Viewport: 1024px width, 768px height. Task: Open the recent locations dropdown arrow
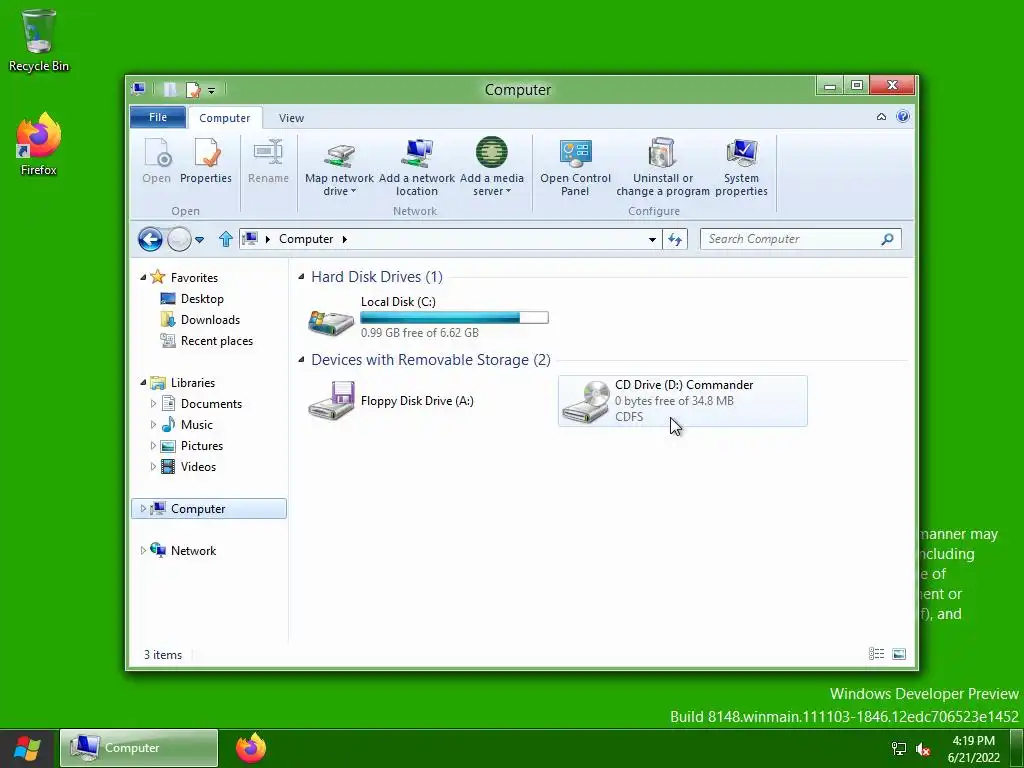(x=200, y=240)
